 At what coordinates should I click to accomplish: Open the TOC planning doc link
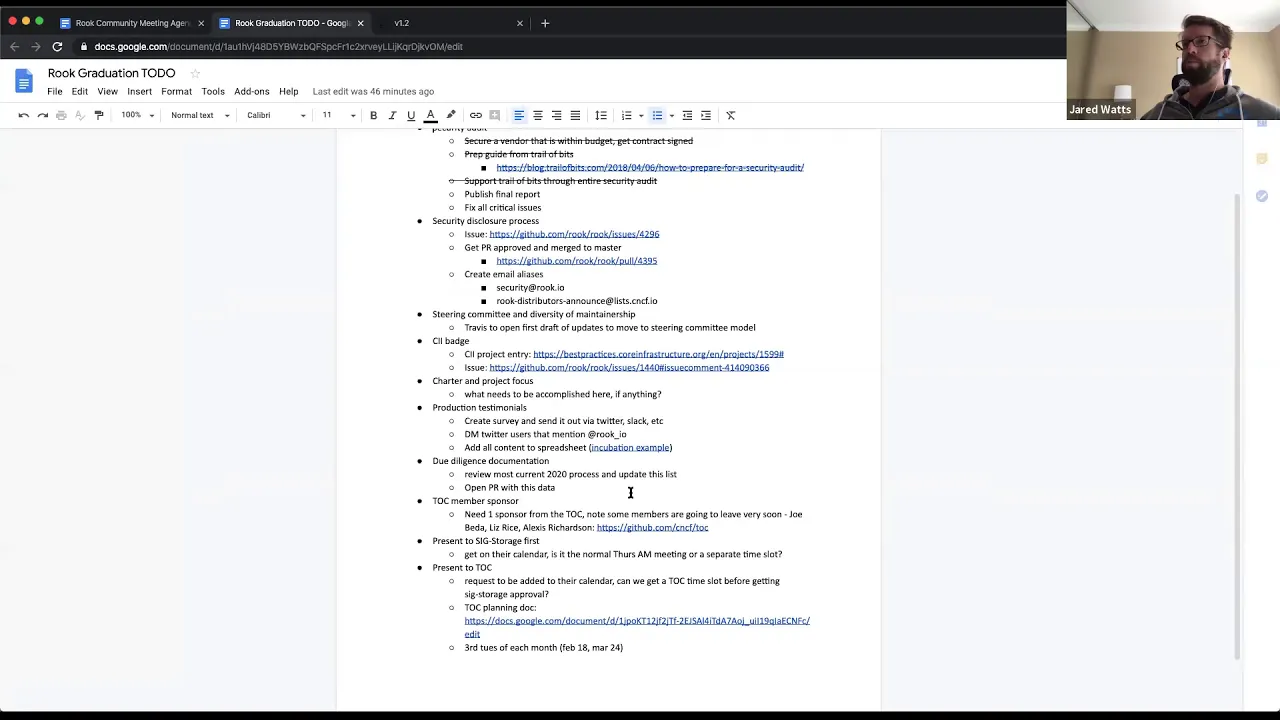(637, 627)
